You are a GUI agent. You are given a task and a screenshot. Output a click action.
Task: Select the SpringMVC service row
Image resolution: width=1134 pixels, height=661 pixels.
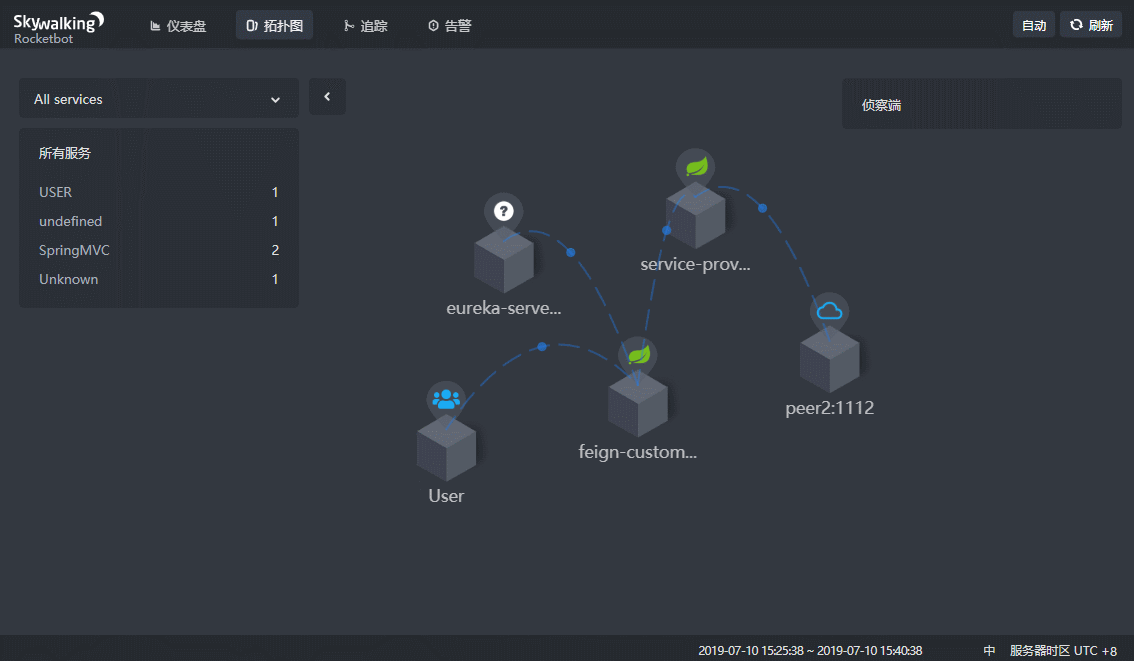tap(158, 250)
